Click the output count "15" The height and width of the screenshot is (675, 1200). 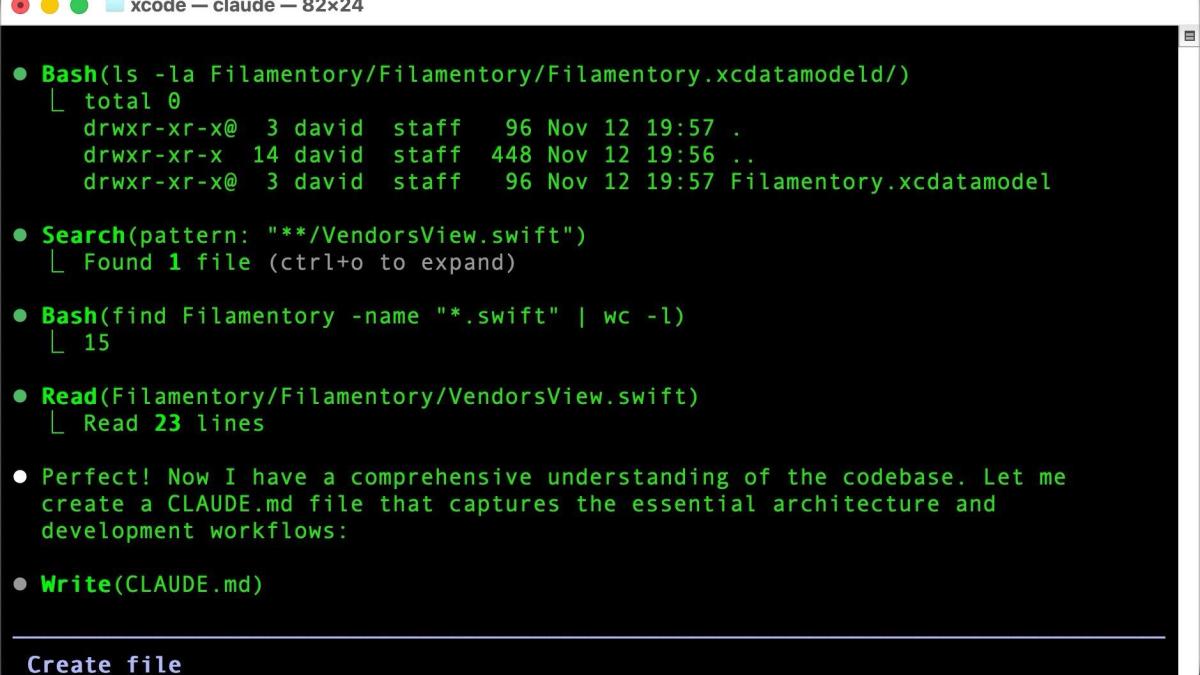97,343
